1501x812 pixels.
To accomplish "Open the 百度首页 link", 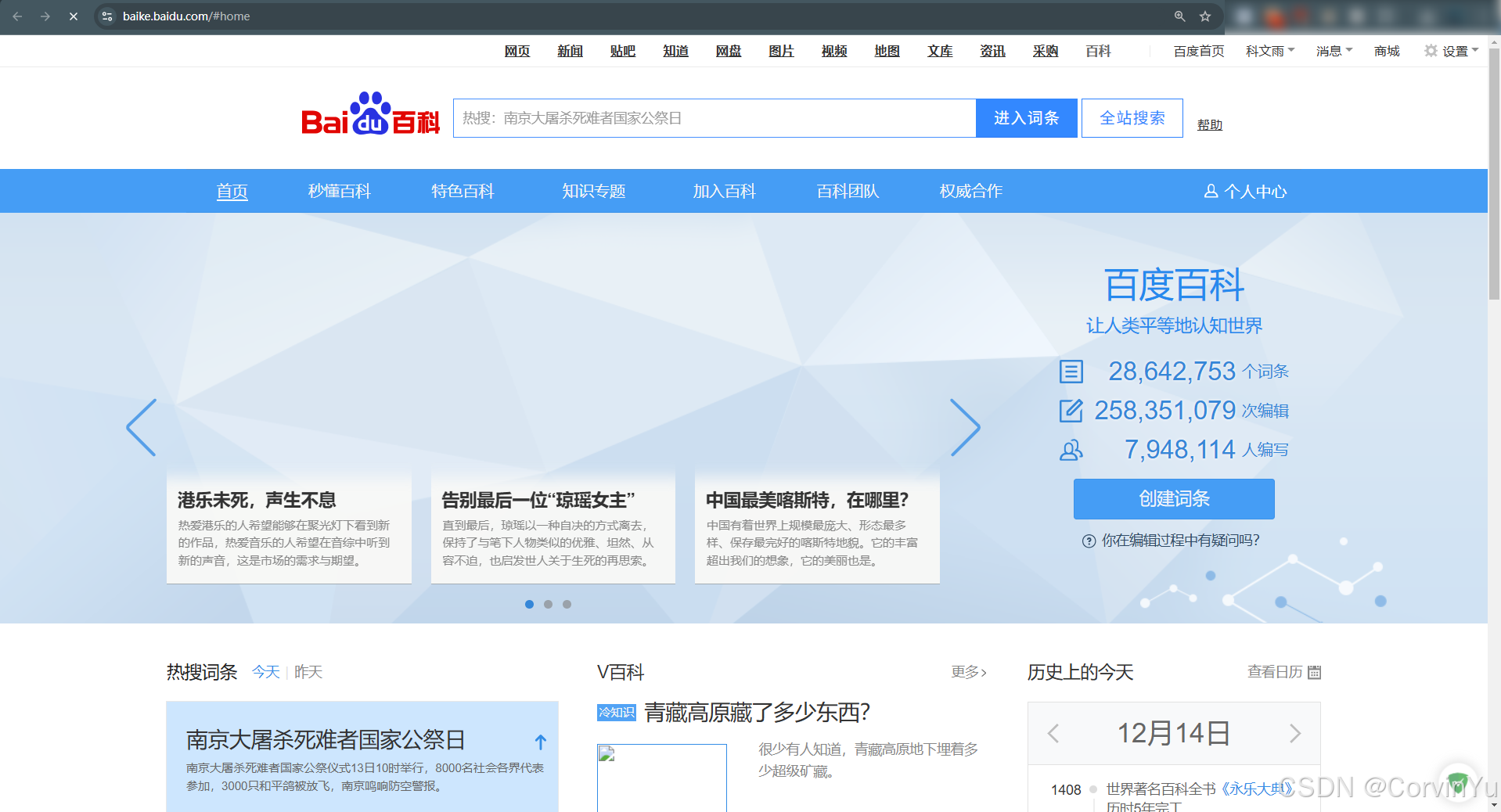I will (1199, 51).
